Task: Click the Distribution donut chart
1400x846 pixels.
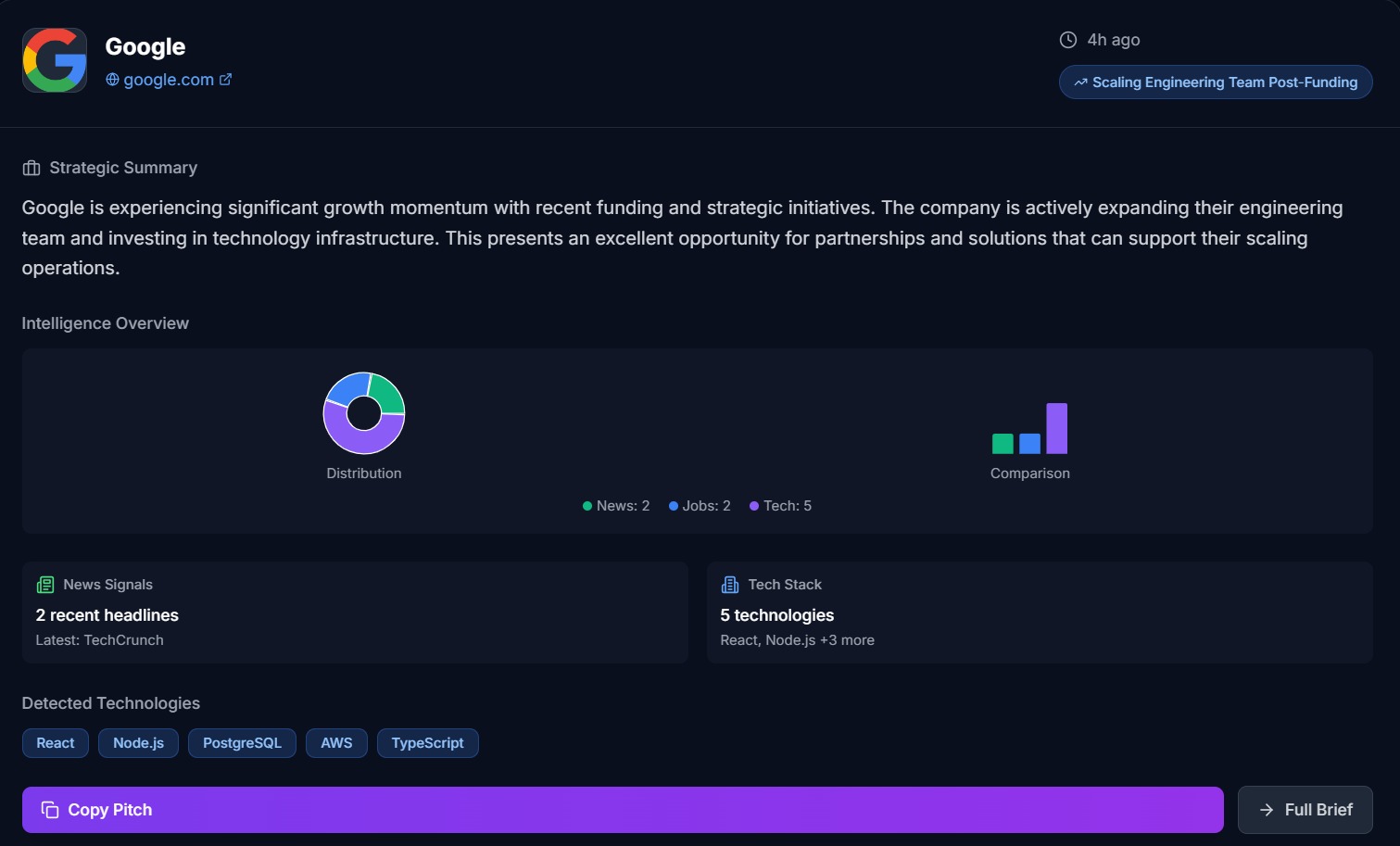Action: [x=364, y=413]
